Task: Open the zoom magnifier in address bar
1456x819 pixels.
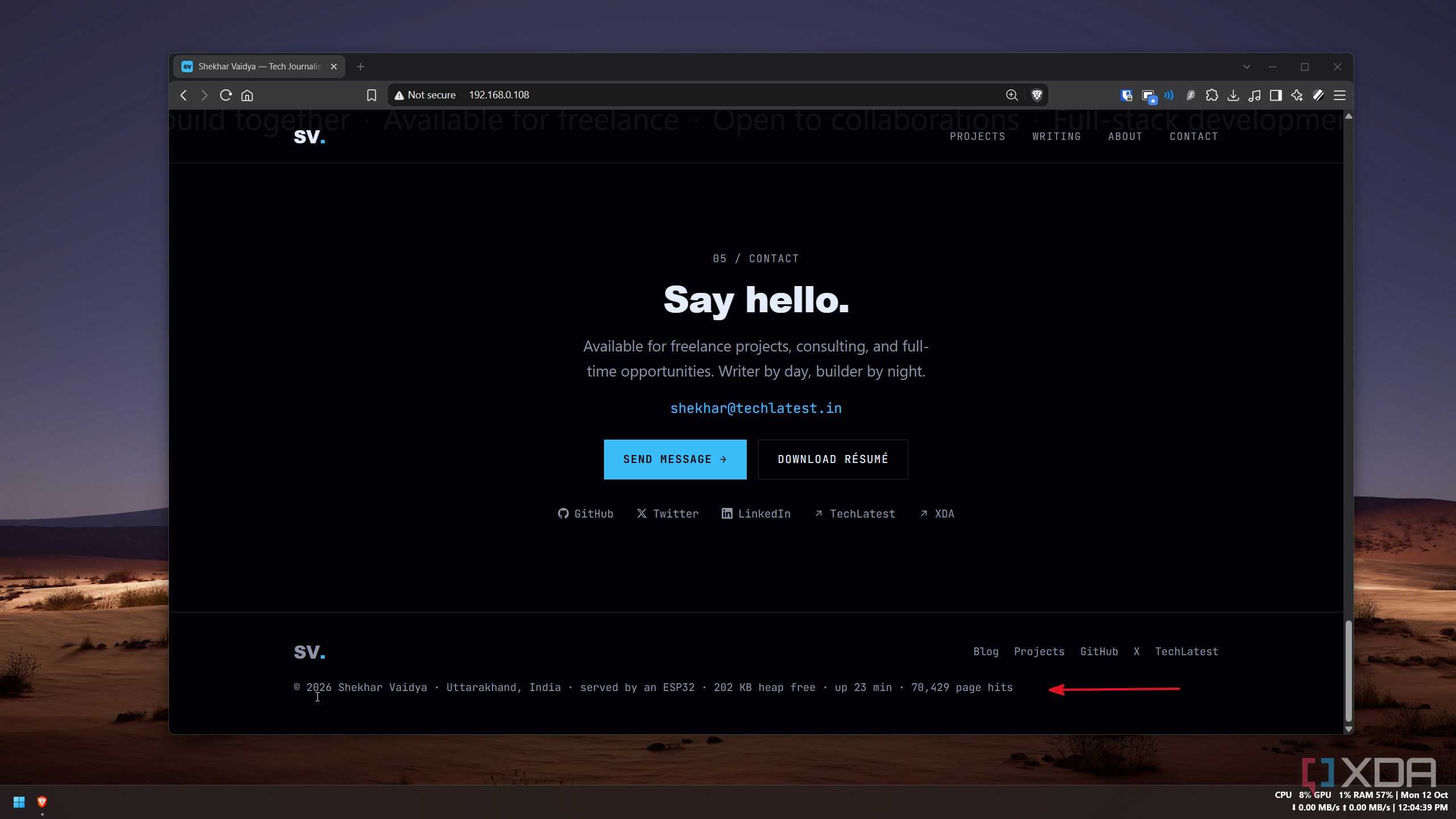Action: 1012,95
